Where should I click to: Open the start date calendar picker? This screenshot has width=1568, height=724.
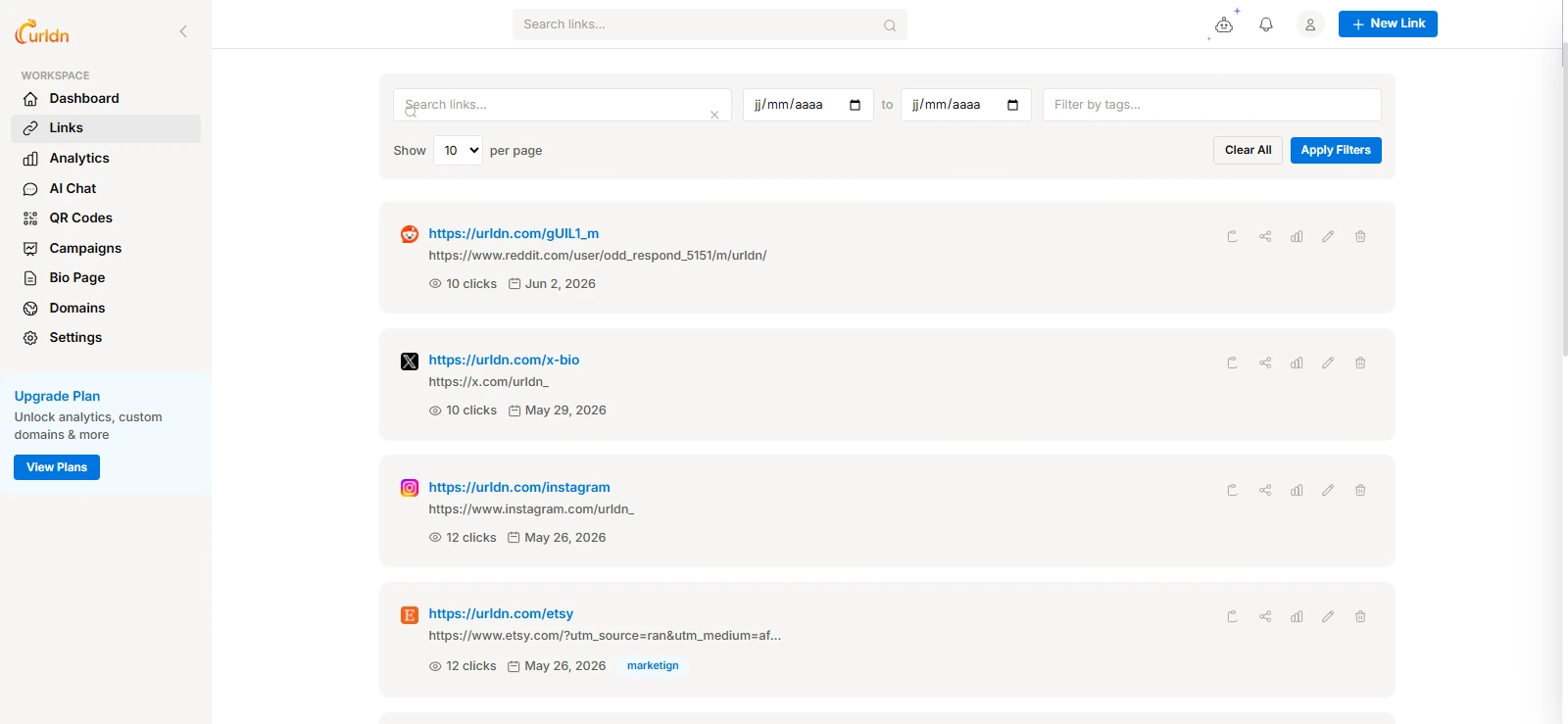[855, 105]
